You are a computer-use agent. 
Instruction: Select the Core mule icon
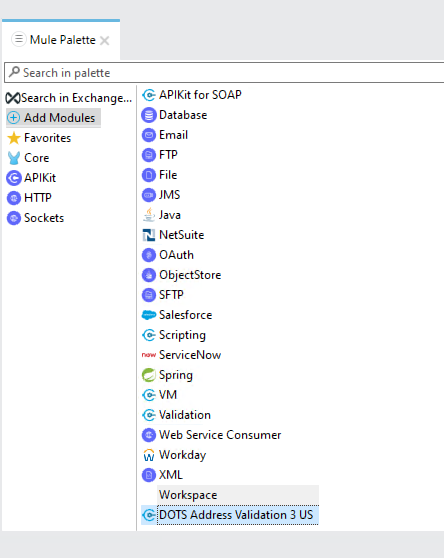pos(14,158)
